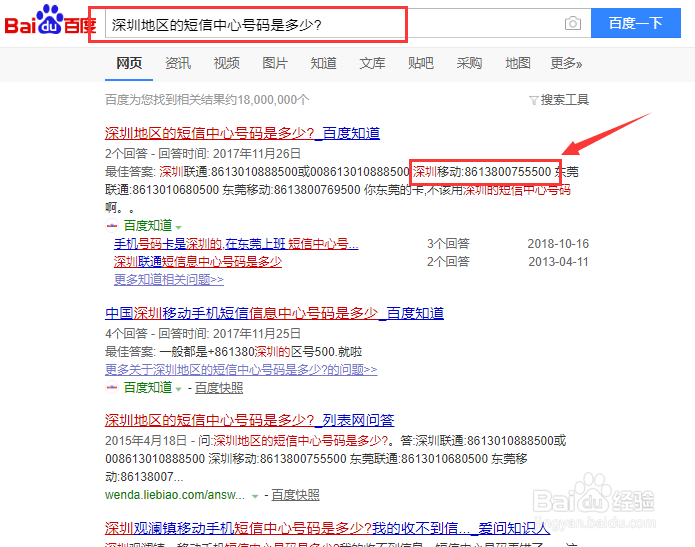Viewport: 695px width, 547px height.
Task: Click first result's 百度知道 source label
Action: 148,226
